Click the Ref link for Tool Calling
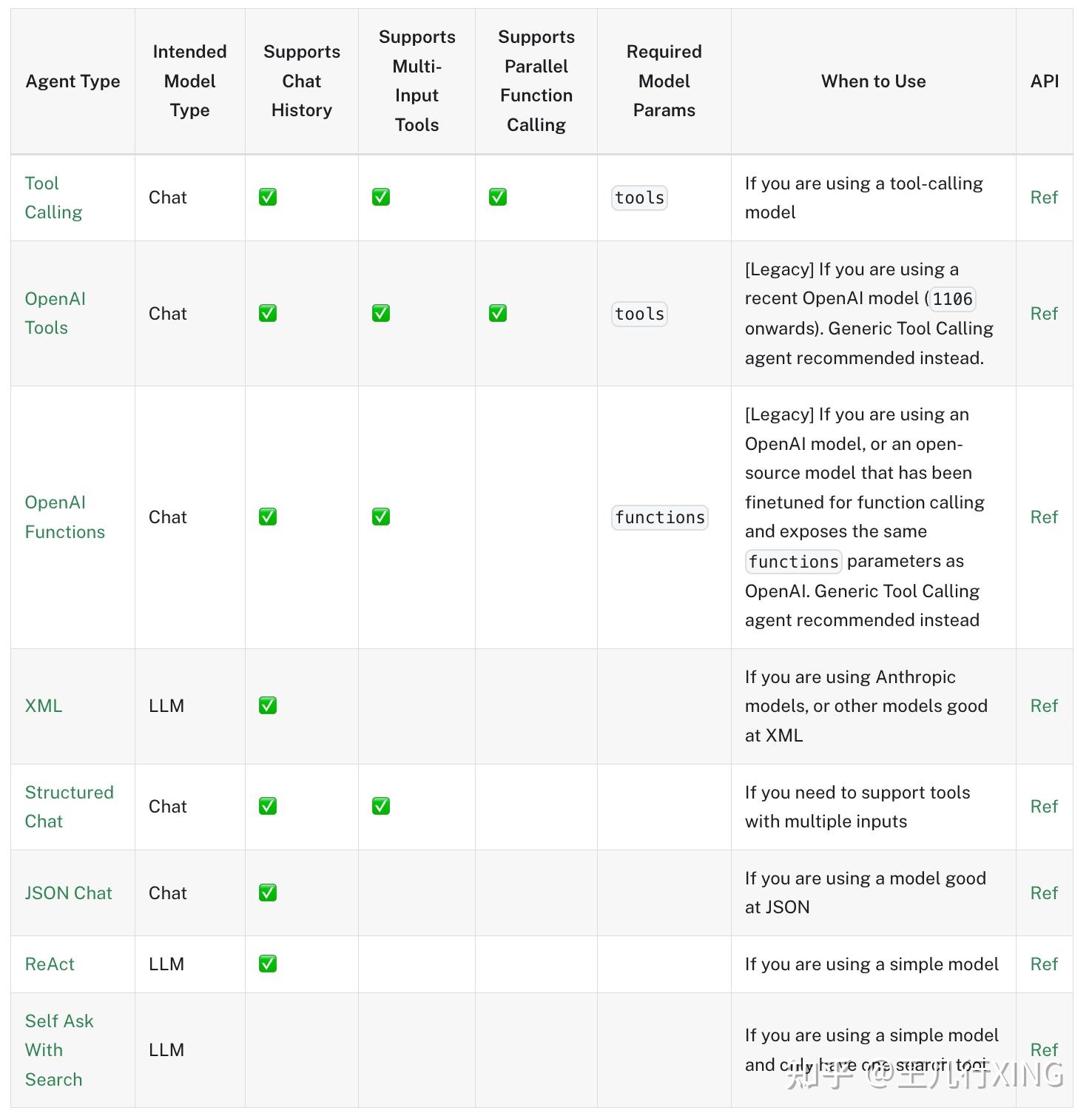Screen dimensions: 1092x1119 coord(1044,198)
